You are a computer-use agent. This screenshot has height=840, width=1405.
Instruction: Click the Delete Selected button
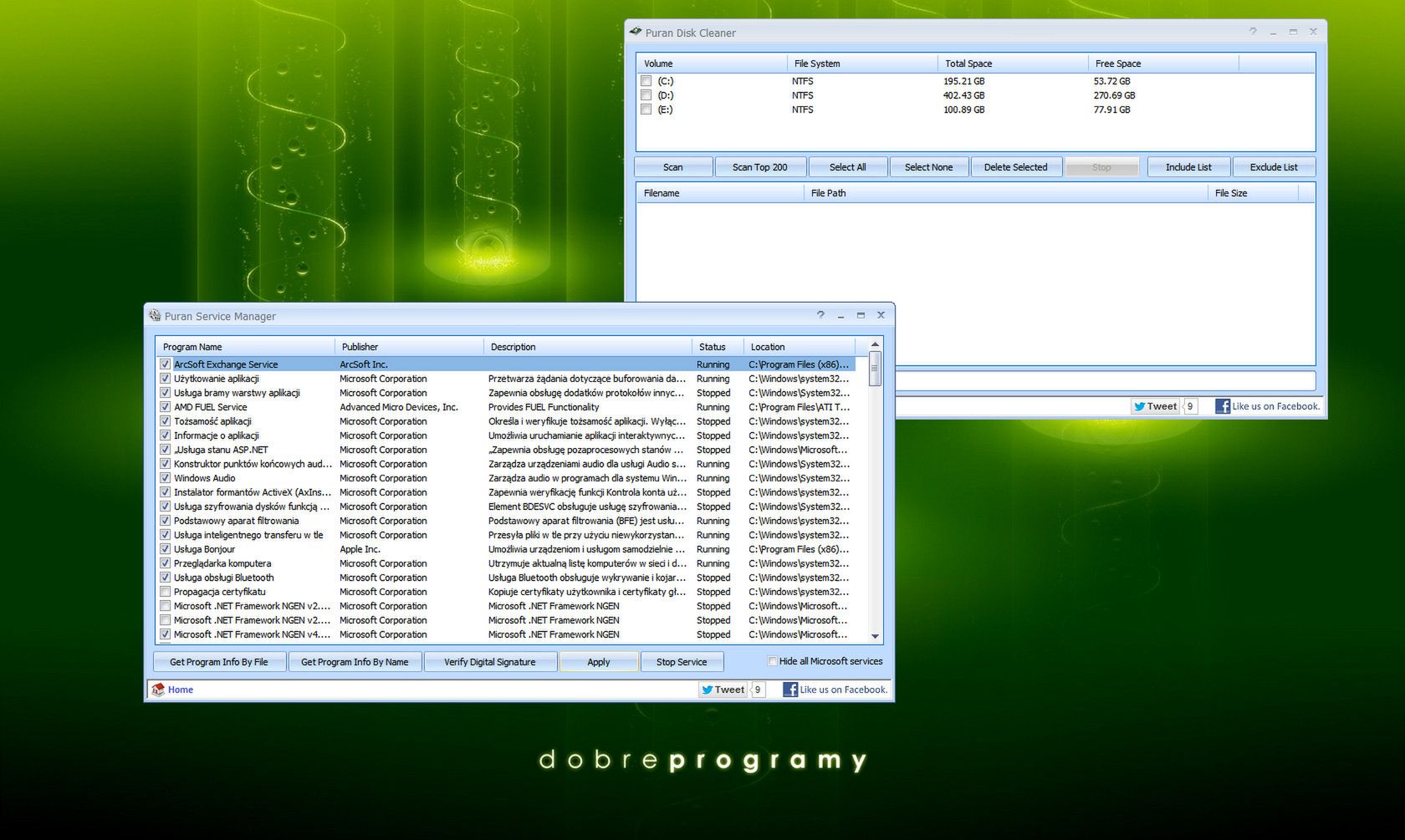tap(1015, 167)
